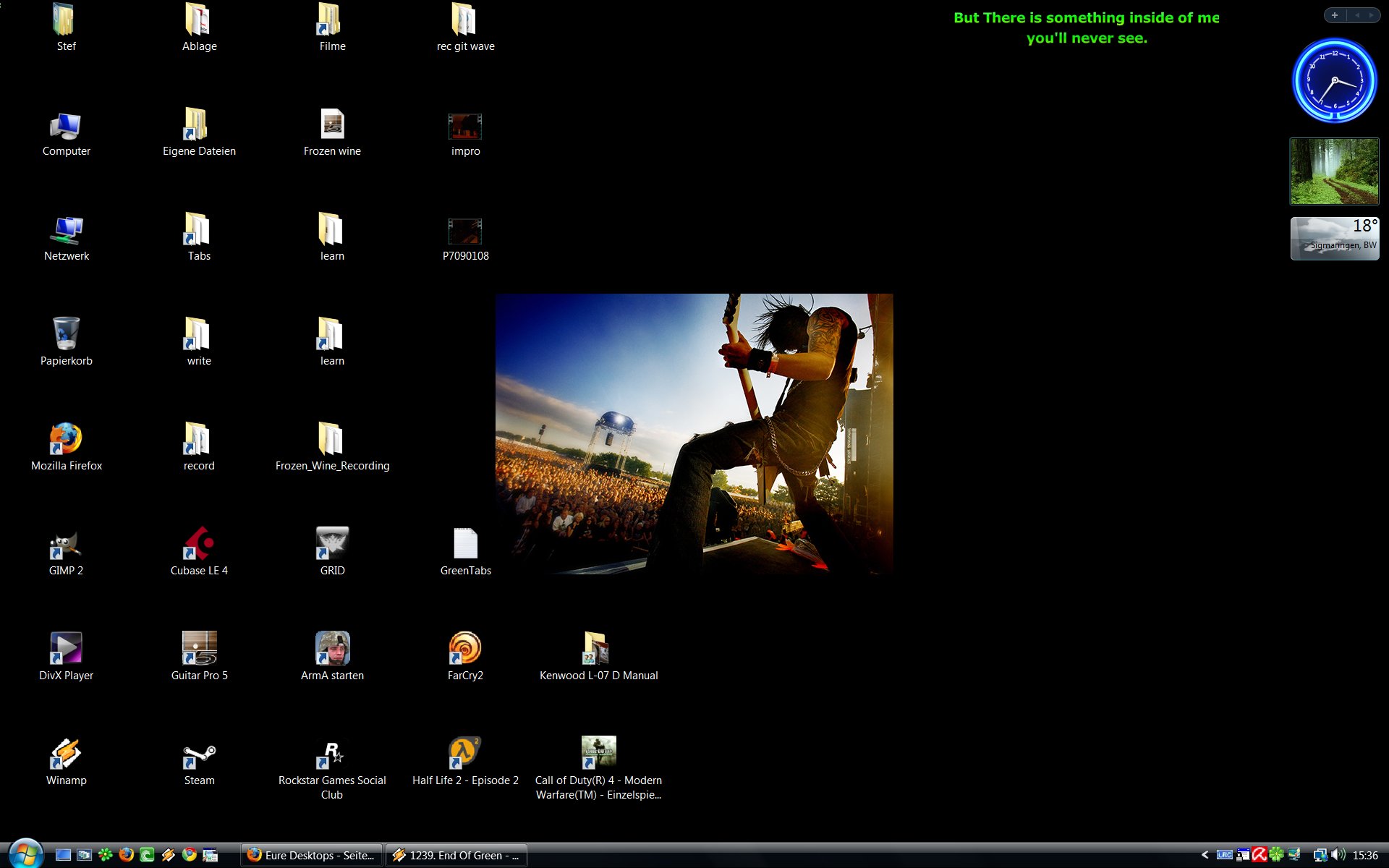Launch Winamp from desktop shortcut
Image resolution: width=1389 pixels, height=868 pixels.
(66, 762)
